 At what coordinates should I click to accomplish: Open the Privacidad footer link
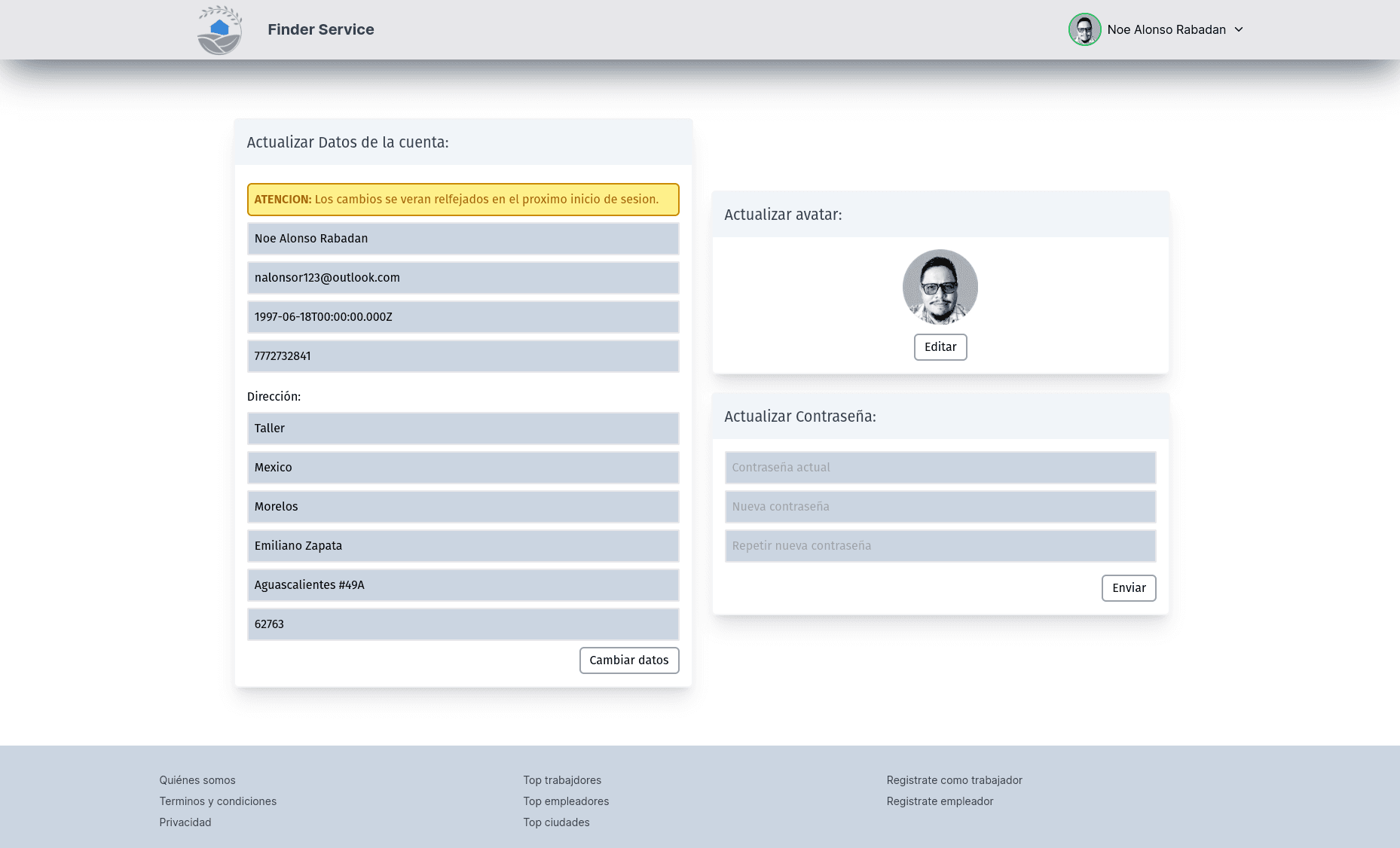click(x=185, y=822)
